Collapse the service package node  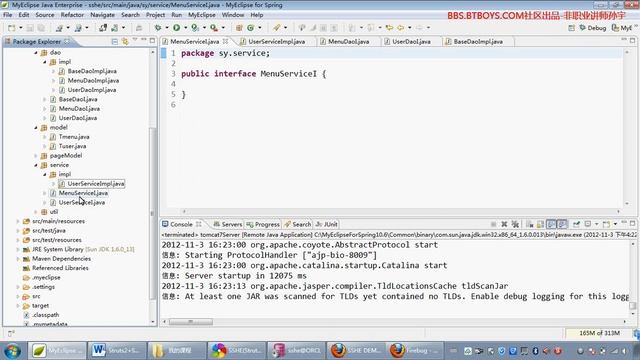point(36,165)
